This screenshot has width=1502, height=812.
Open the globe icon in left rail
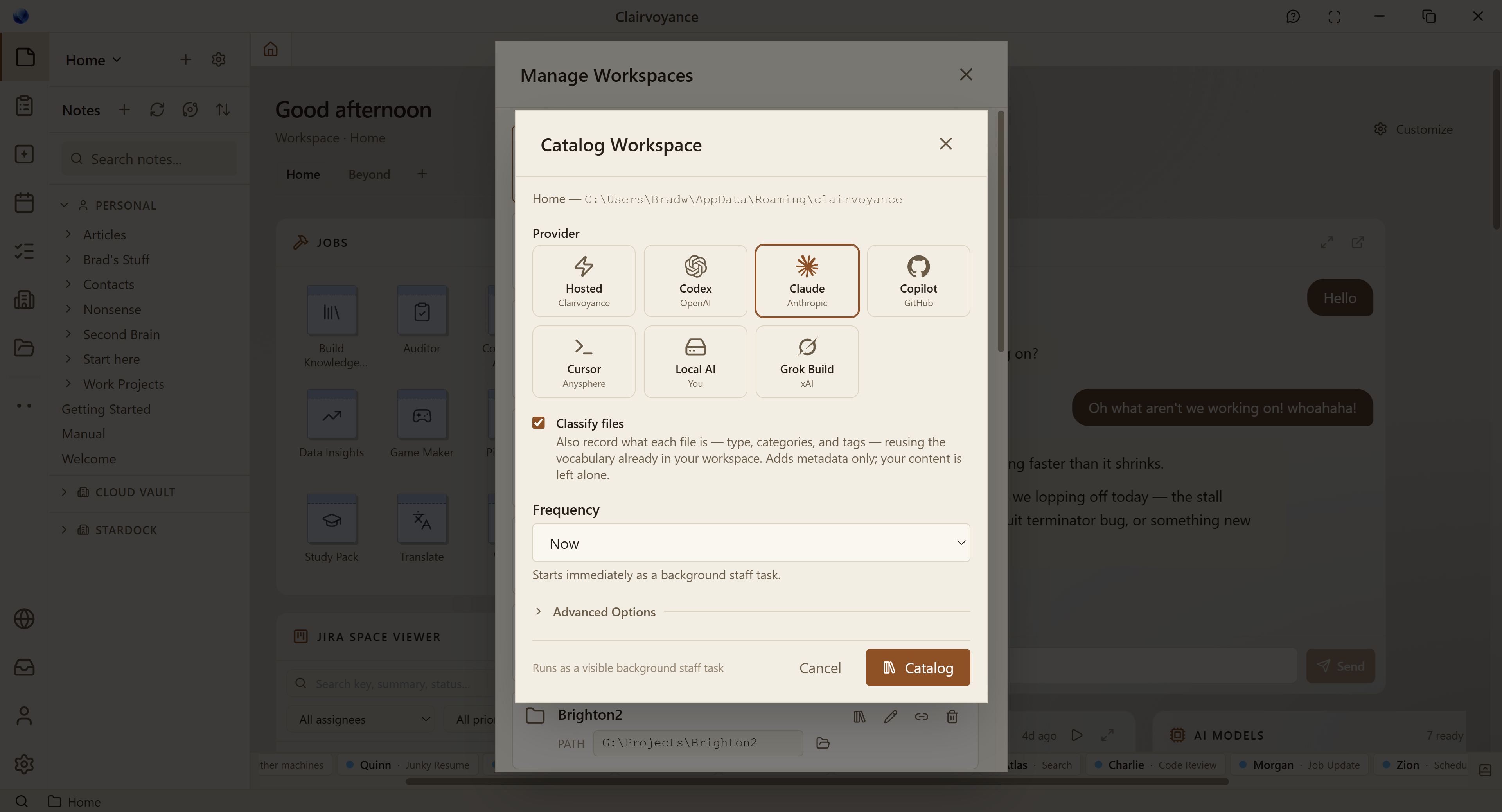tap(25, 618)
